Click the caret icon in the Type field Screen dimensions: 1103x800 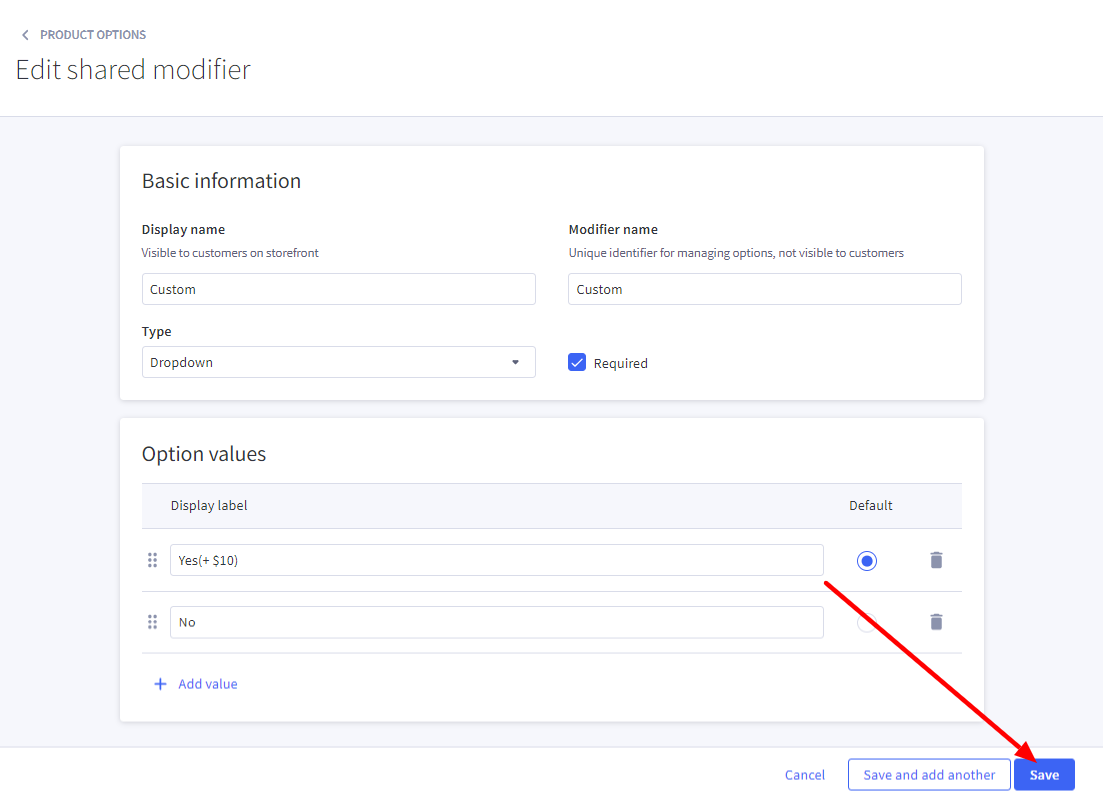click(x=516, y=362)
